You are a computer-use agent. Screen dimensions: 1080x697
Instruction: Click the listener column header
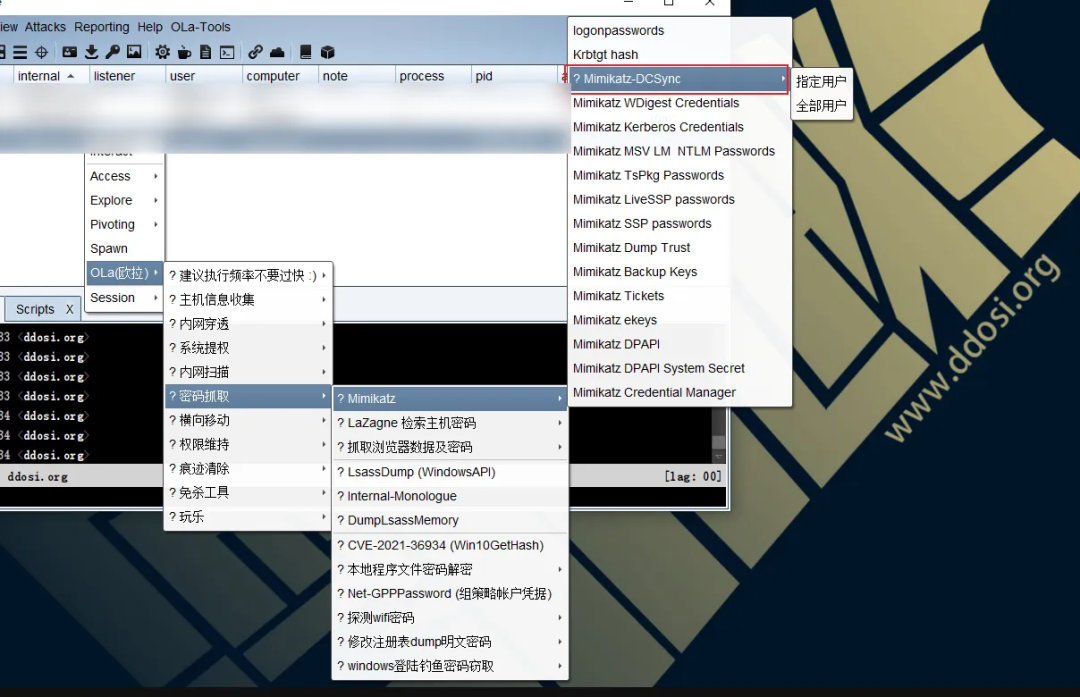tap(127, 76)
